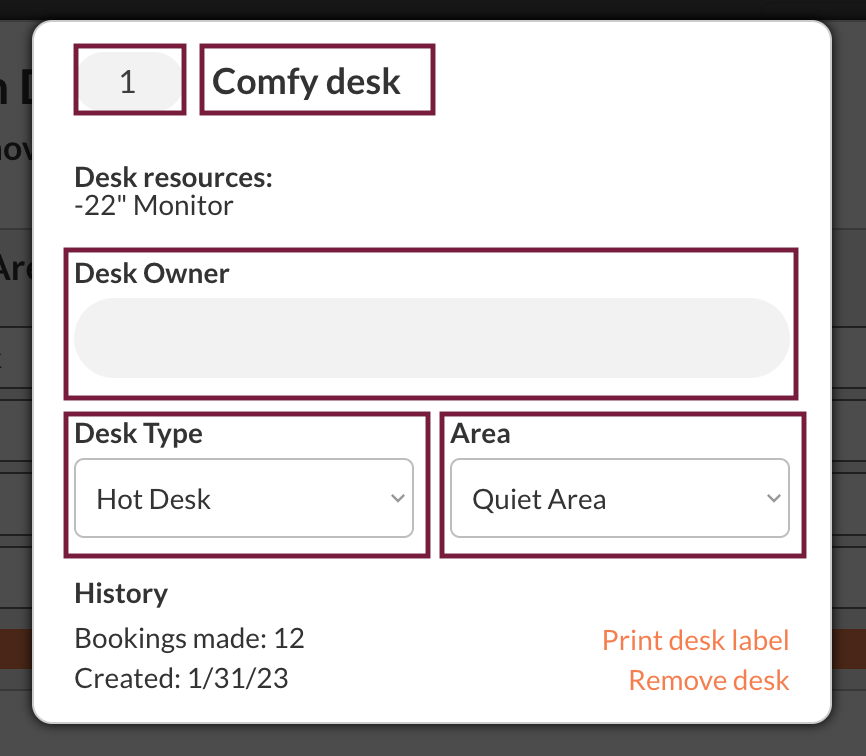Click the Created: 1/31/23 date text
866x756 pixels.
(x=181, y=679)
